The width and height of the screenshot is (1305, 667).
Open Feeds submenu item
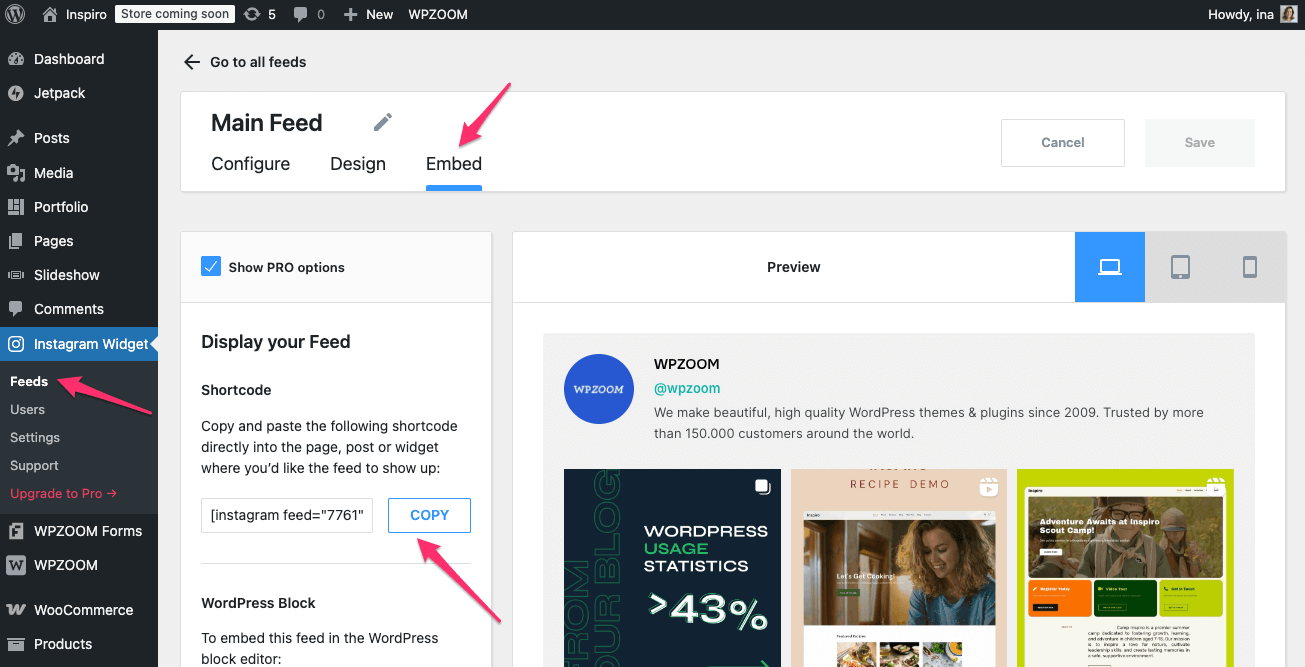(29, 381)
